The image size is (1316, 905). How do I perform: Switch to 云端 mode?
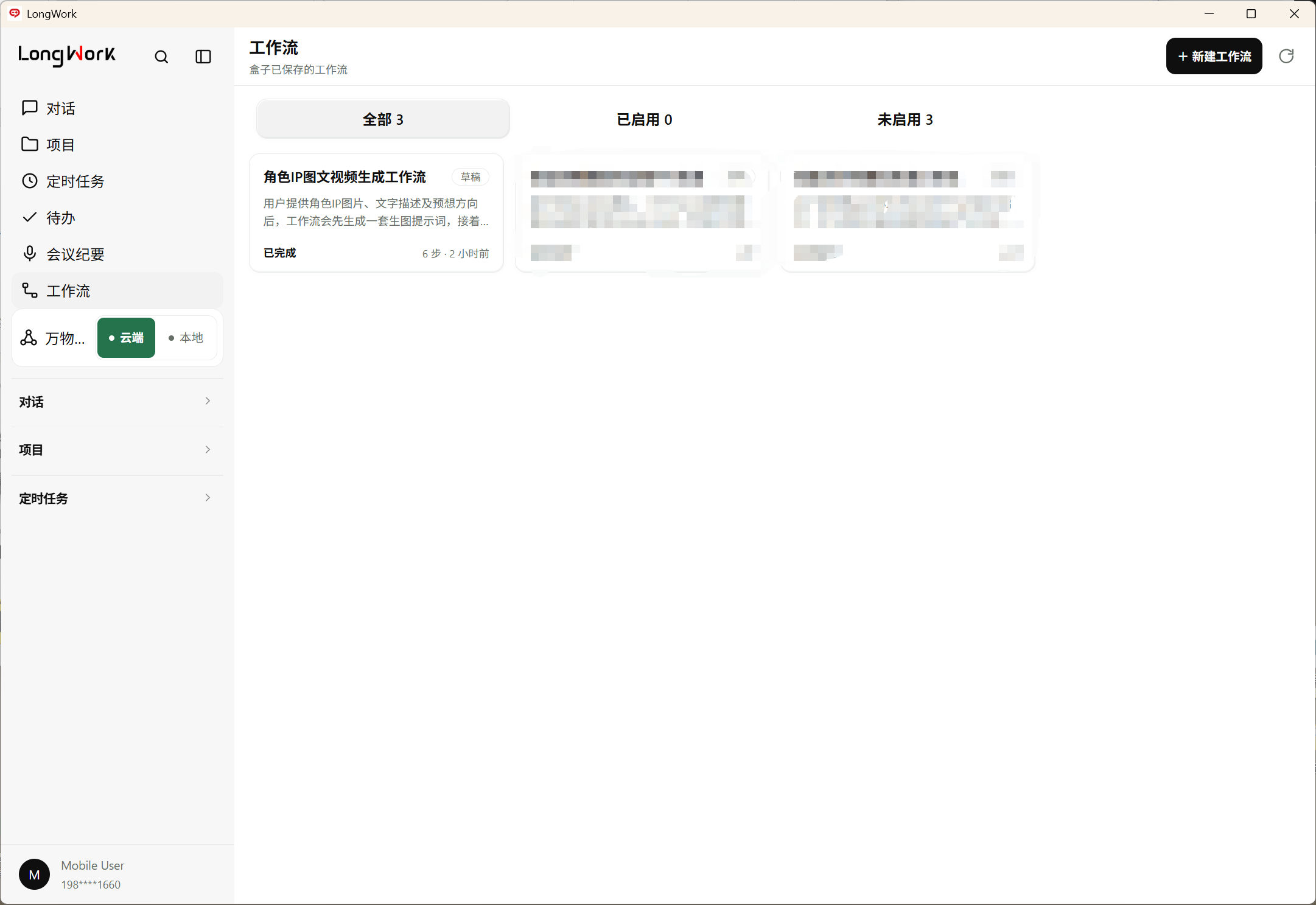(126, 338)
